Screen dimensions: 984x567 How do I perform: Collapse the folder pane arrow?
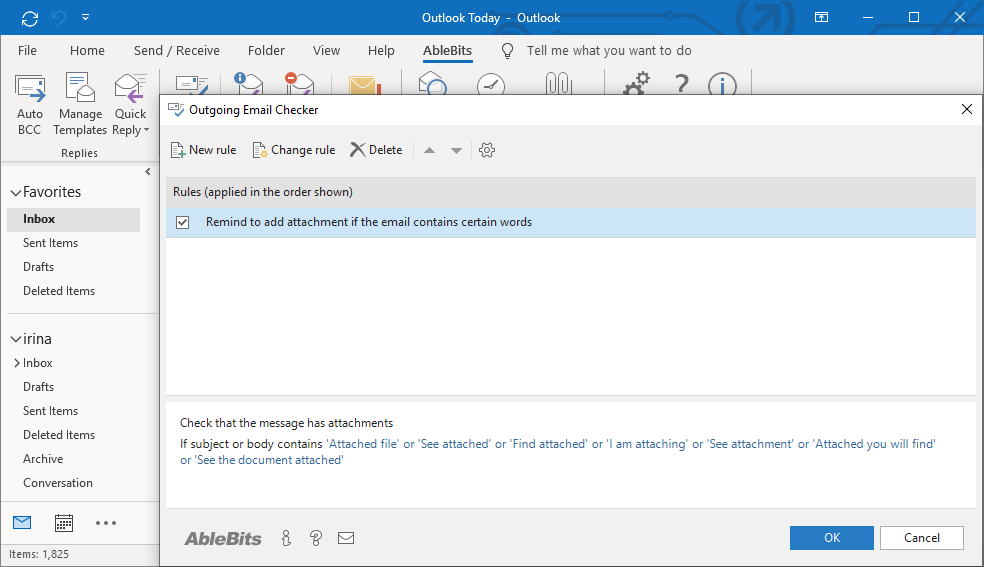[x=147, y=171]
